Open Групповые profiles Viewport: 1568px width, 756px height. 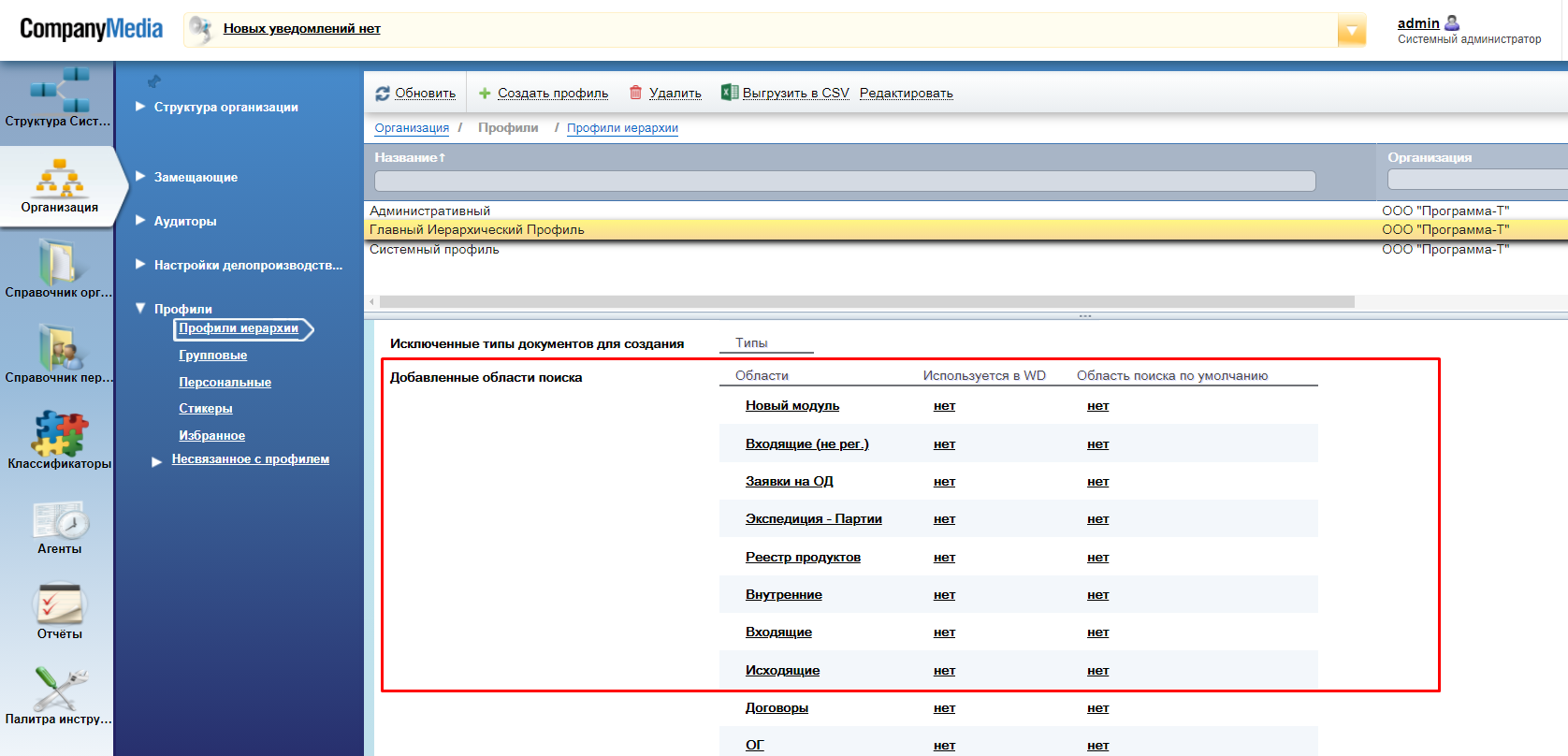pyautogui.click(x=213, y=356)
